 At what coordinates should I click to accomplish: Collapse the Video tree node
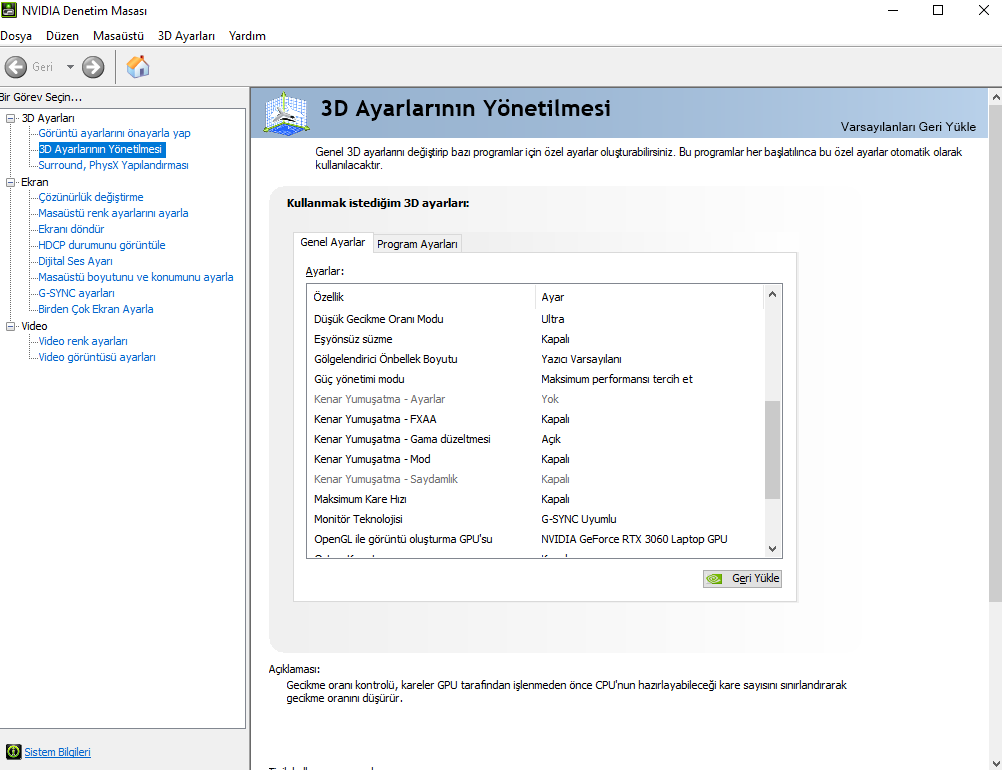(x=10, y=326)
